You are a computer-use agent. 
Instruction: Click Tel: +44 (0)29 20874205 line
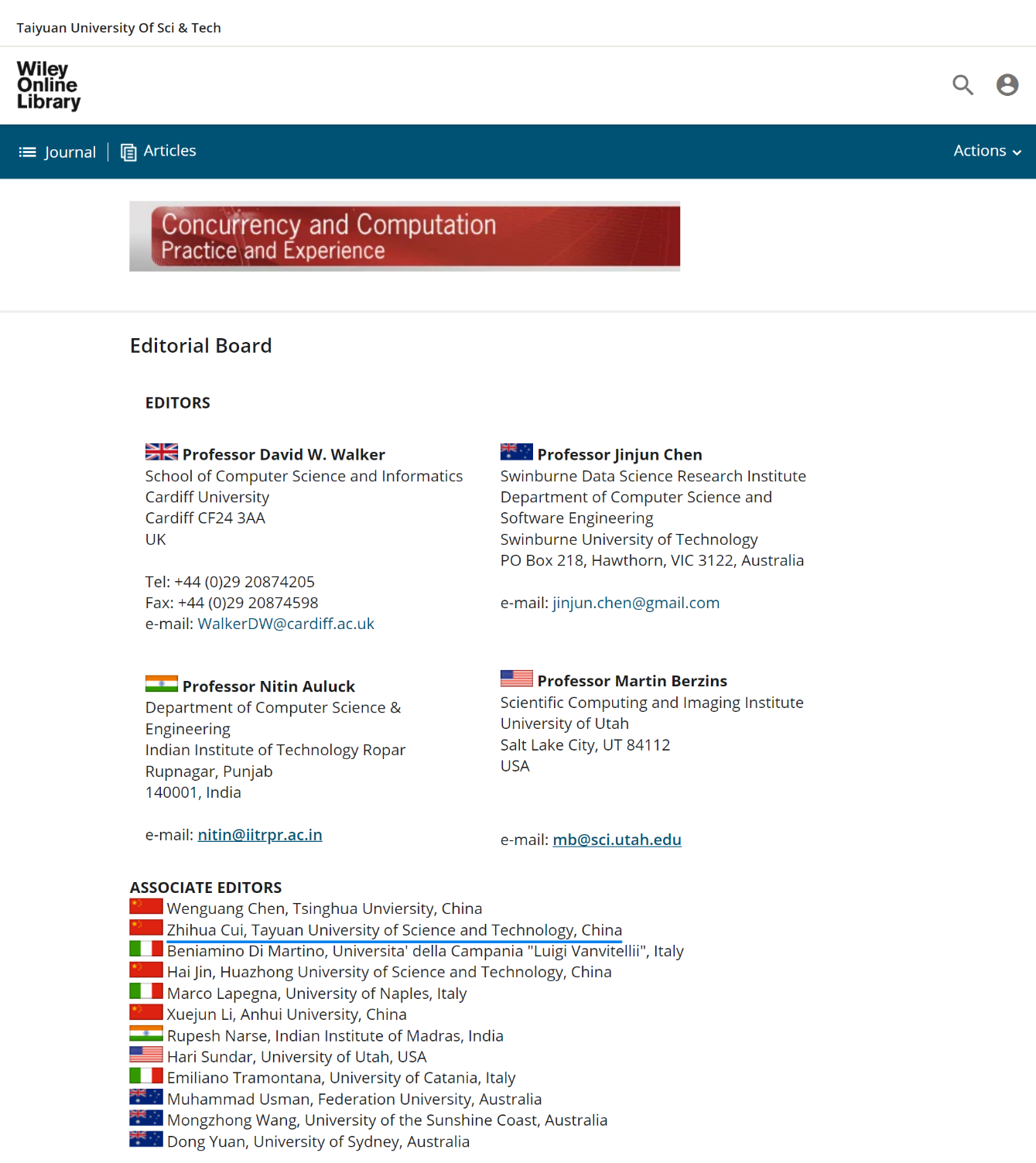pyautogui.click(x=230, y=582)
